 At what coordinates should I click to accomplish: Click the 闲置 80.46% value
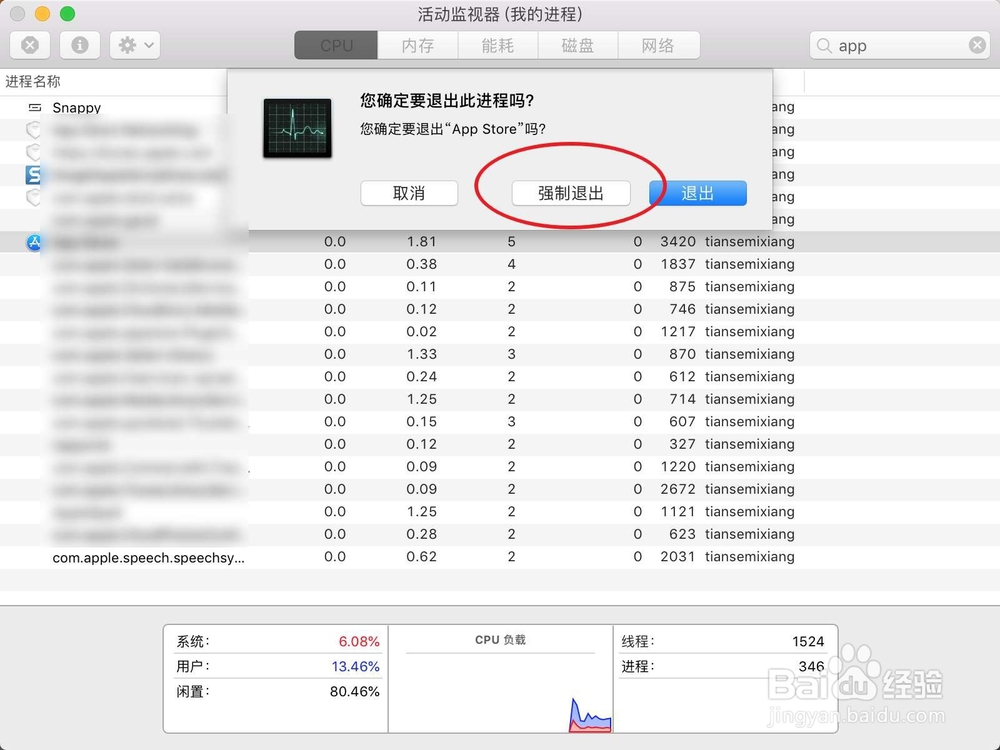point(355,691)
